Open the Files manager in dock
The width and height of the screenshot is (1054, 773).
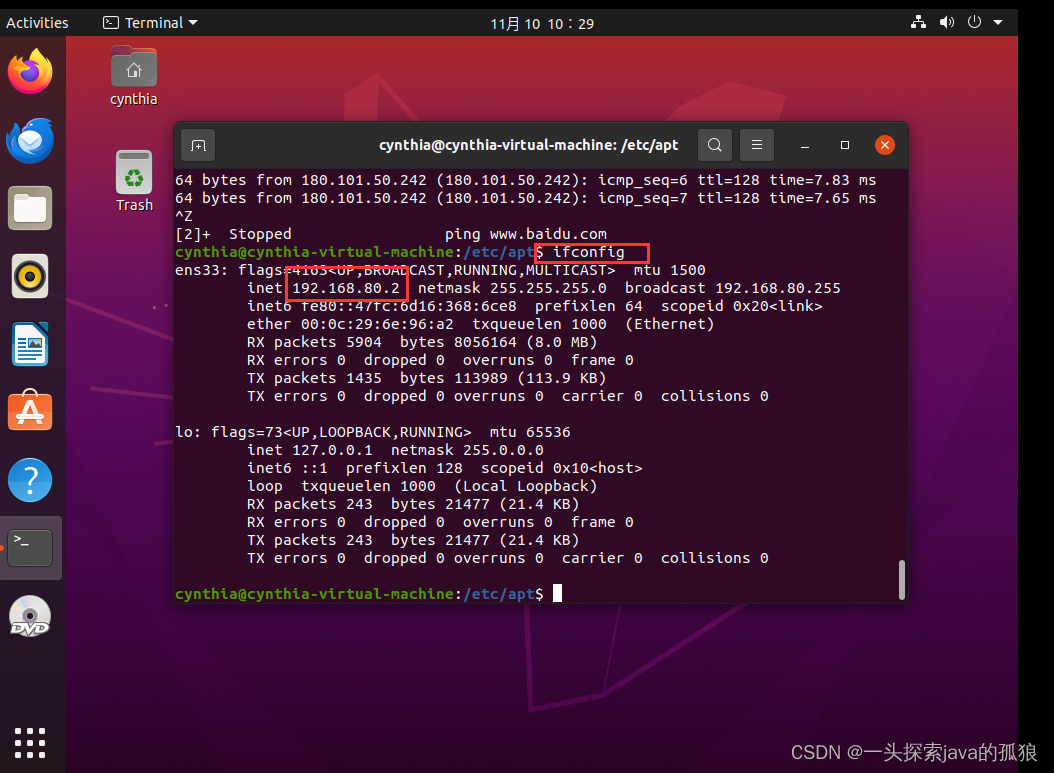coord(30,208)
